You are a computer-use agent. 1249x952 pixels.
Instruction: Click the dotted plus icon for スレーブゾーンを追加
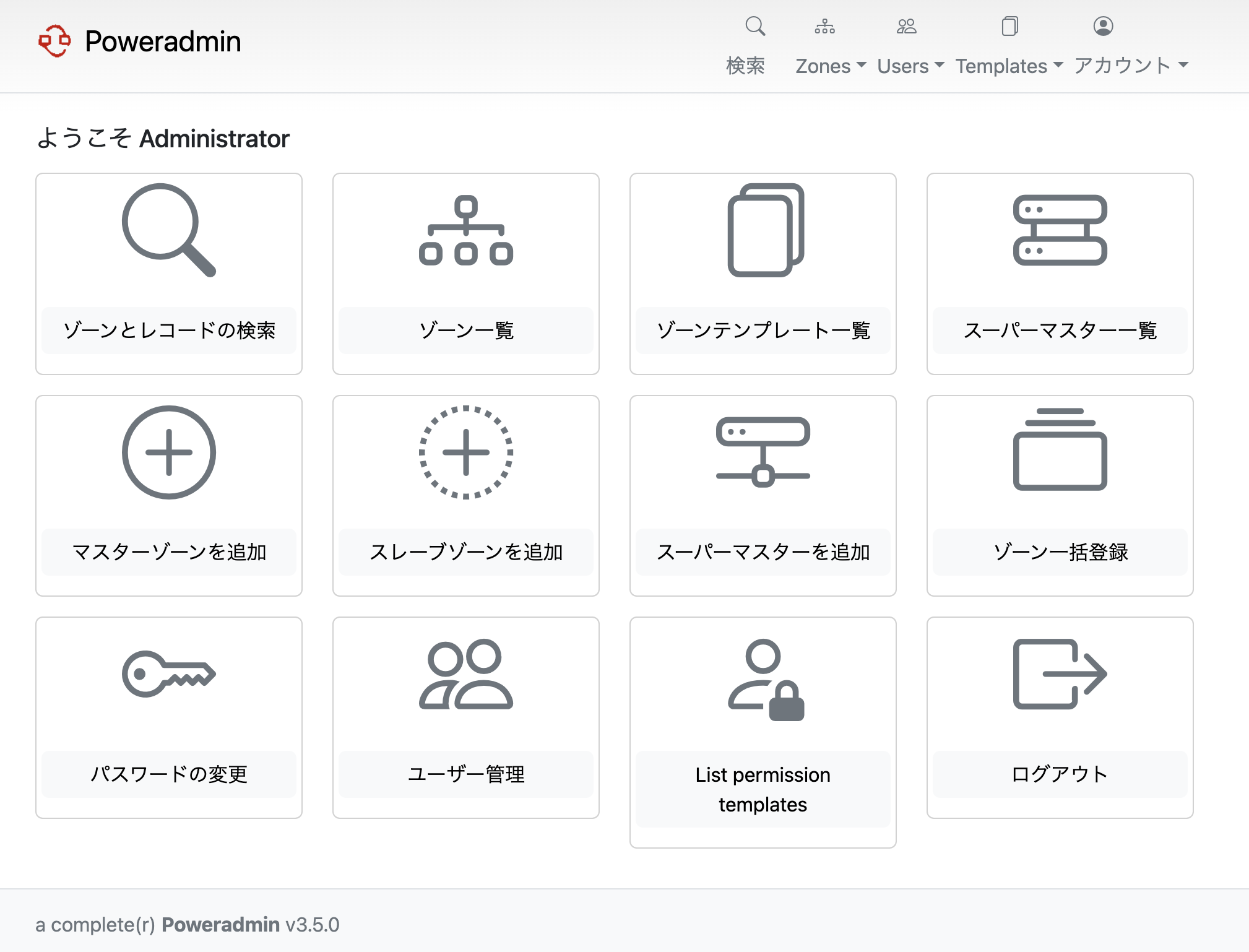coord(465,452)
